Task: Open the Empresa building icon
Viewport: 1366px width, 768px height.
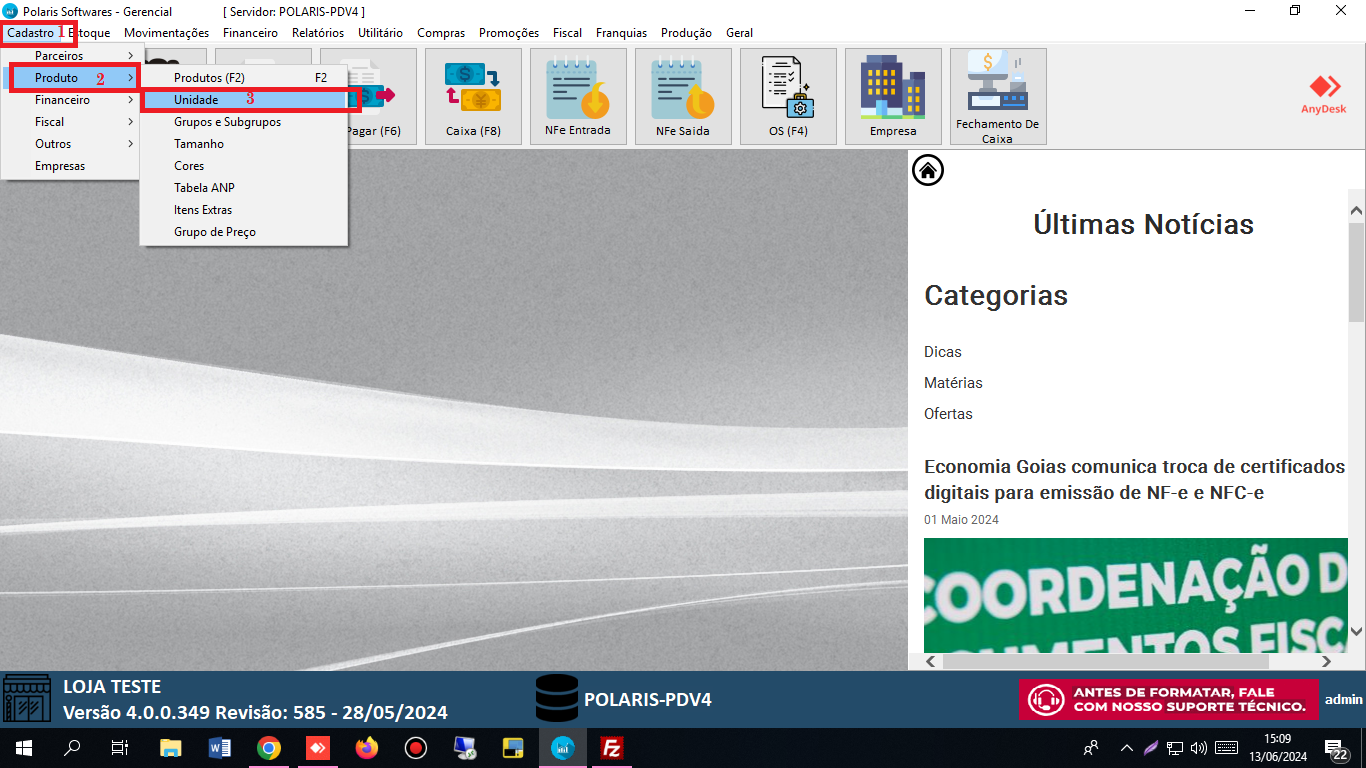Action: coord(893,95)
